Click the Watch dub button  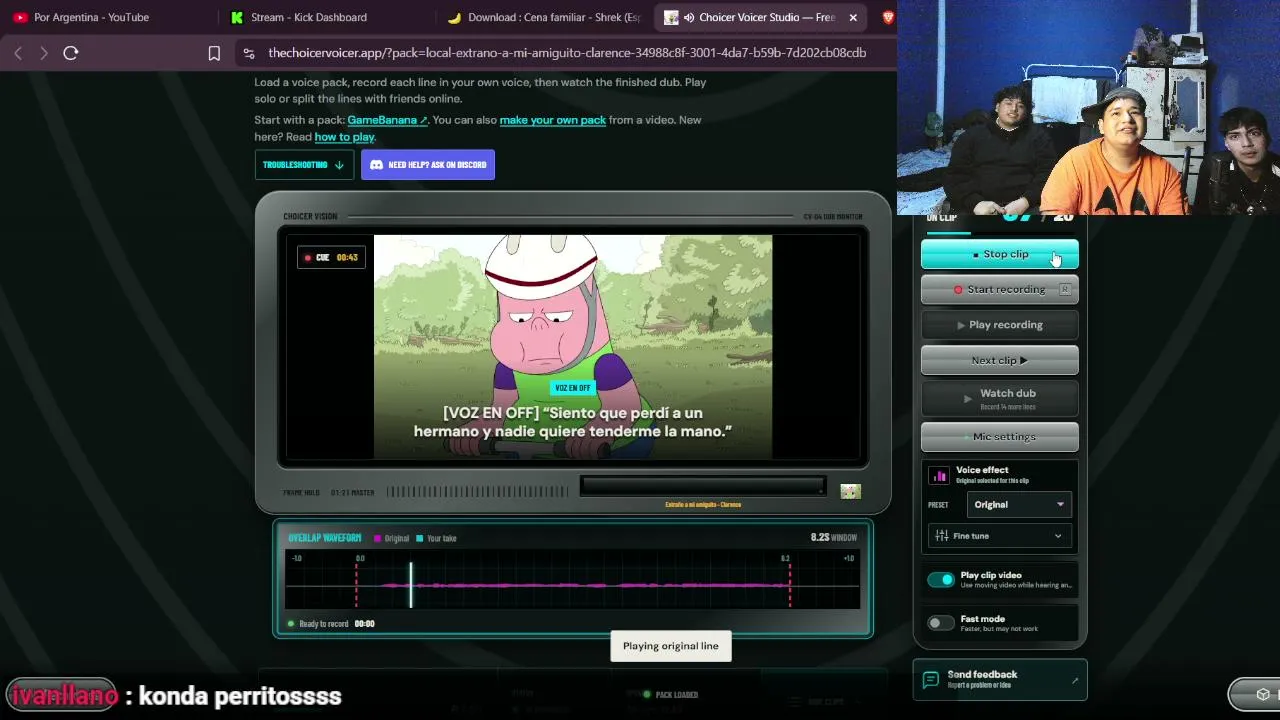(1000, 398)
